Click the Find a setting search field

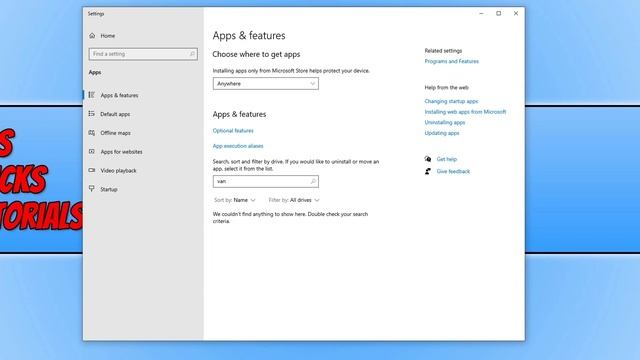[x=143, y=54]
